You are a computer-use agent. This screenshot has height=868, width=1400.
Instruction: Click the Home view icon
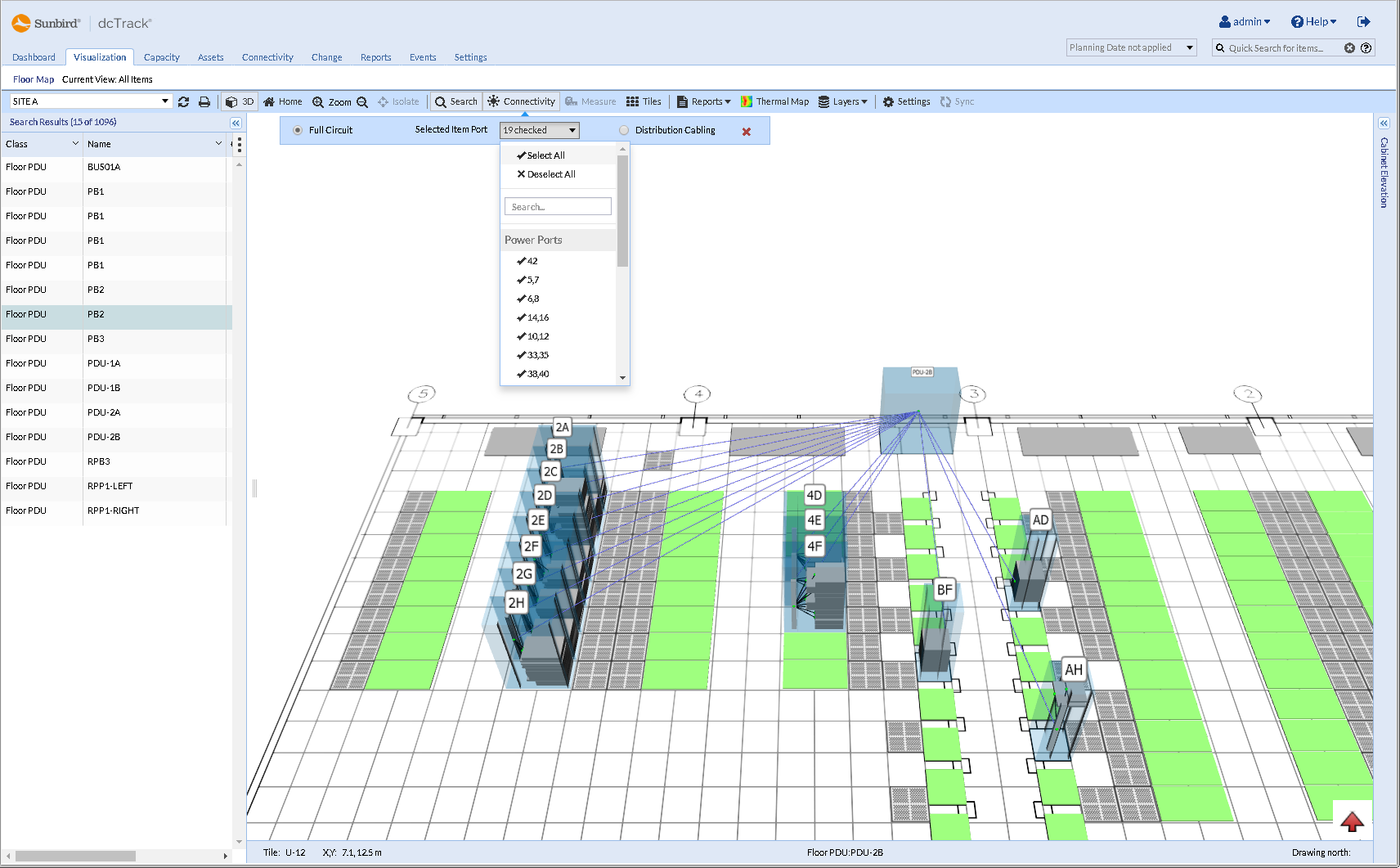coord(282,101)
